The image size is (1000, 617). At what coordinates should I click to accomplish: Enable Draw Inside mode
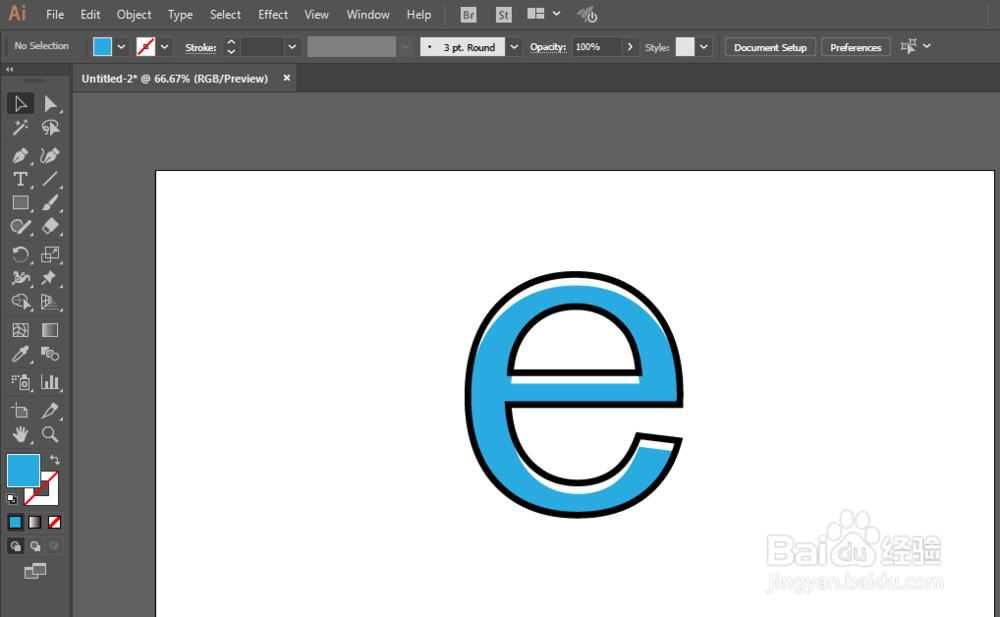click(x=55, y=546)
